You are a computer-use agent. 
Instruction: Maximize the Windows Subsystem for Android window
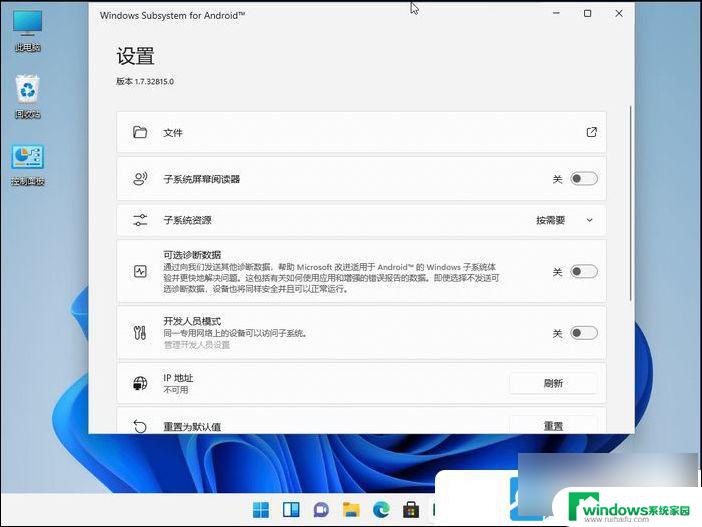587,13
